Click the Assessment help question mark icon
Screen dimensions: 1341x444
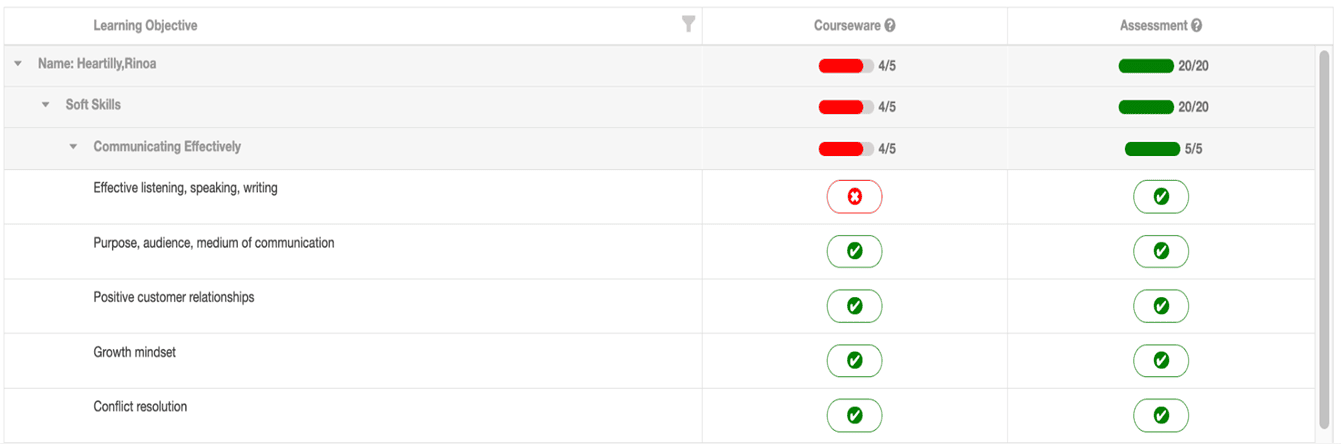click(x=1196, y=26)
